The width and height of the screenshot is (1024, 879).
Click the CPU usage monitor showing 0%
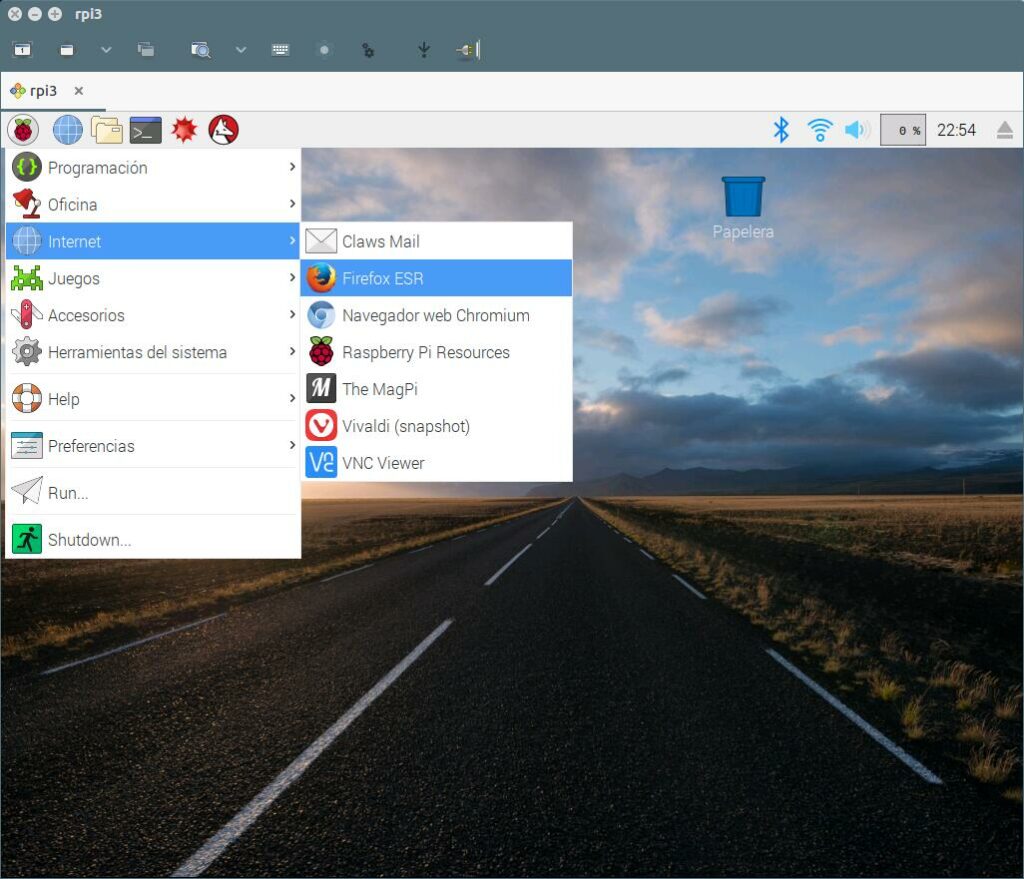point(902,129)
